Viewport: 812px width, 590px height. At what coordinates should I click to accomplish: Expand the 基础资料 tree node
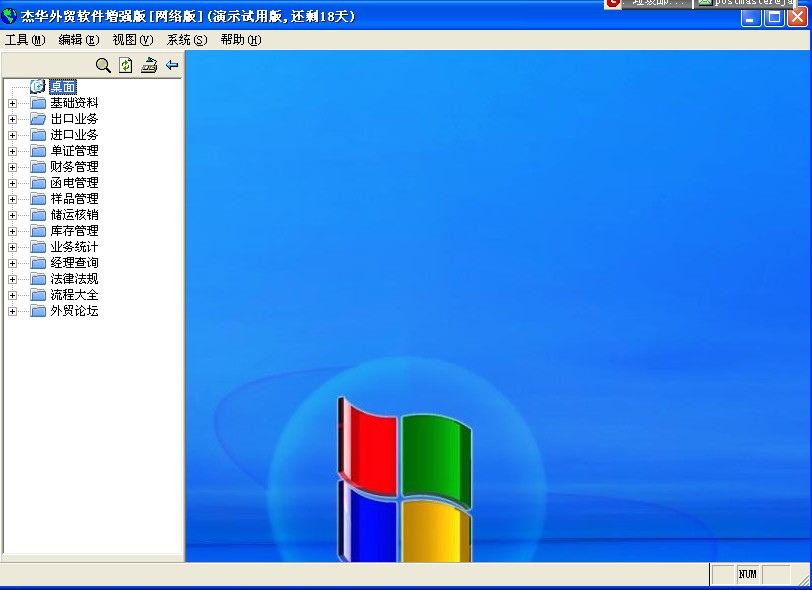(12, 104)
